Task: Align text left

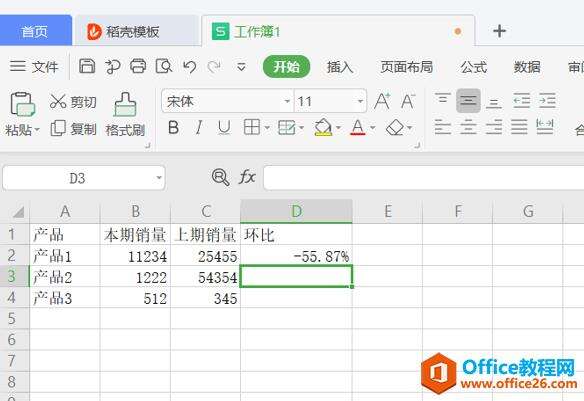Action: pyautogui.click(x=442, y=127)
